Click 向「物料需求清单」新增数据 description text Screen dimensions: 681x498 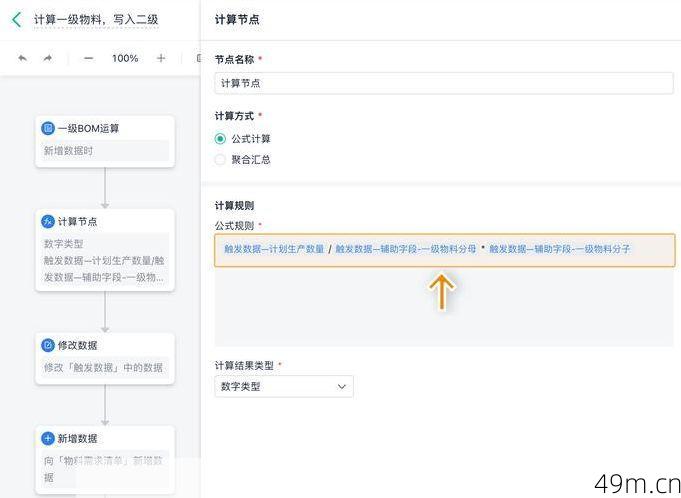(103, 469)
